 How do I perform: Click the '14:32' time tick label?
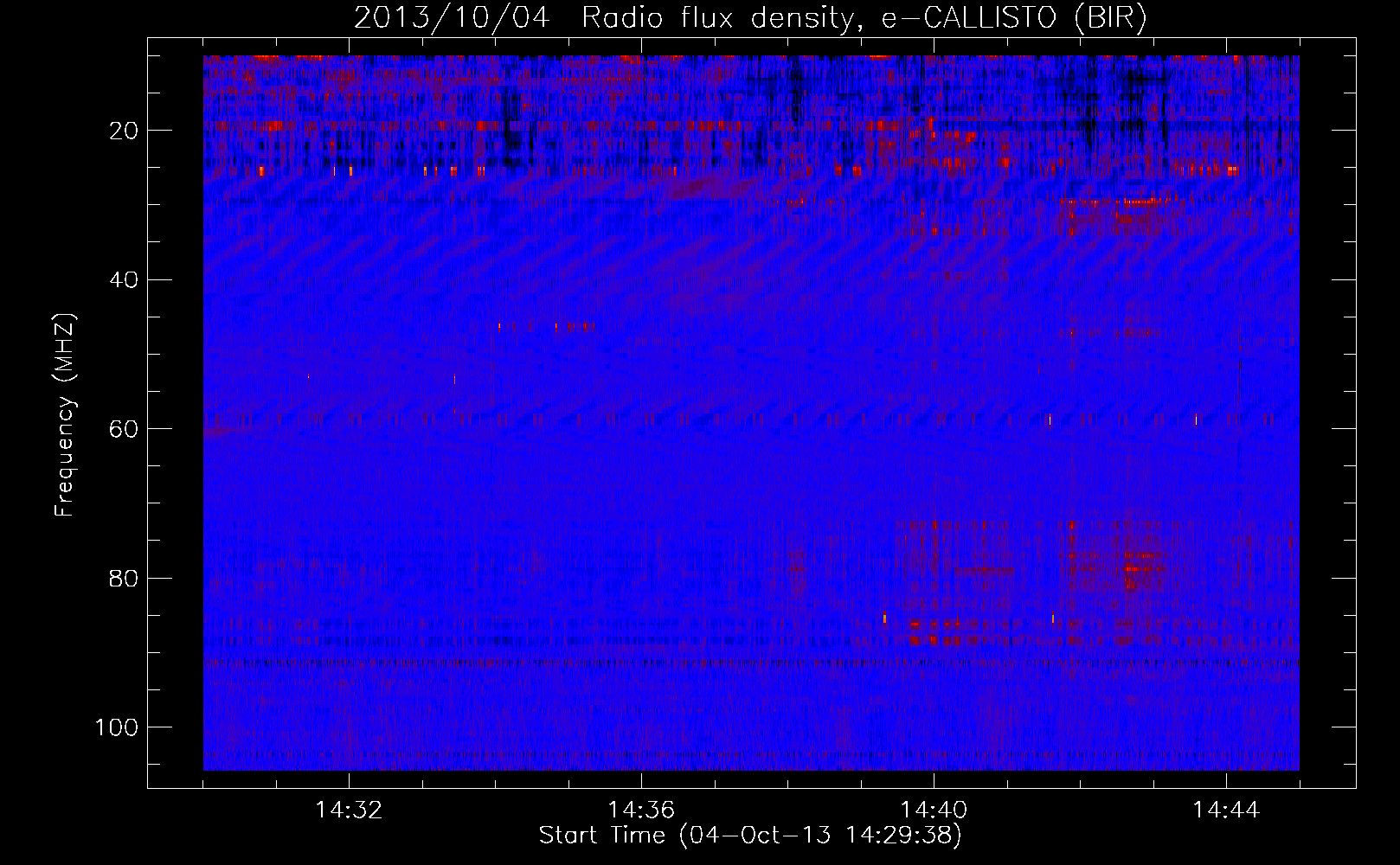(x=349, y=811)
